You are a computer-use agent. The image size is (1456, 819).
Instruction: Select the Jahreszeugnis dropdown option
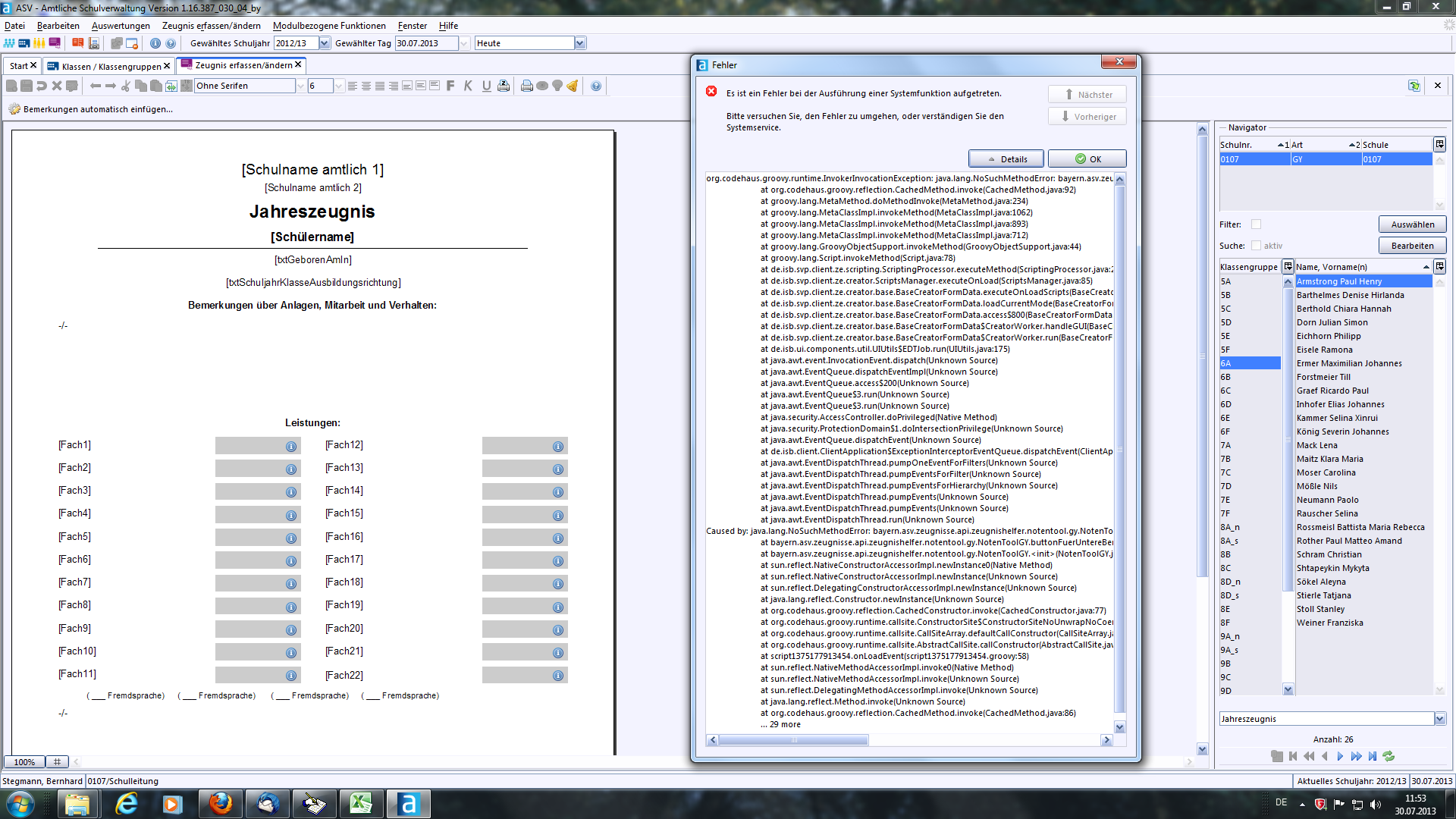pyautogui.click(x=1325, y=718)
